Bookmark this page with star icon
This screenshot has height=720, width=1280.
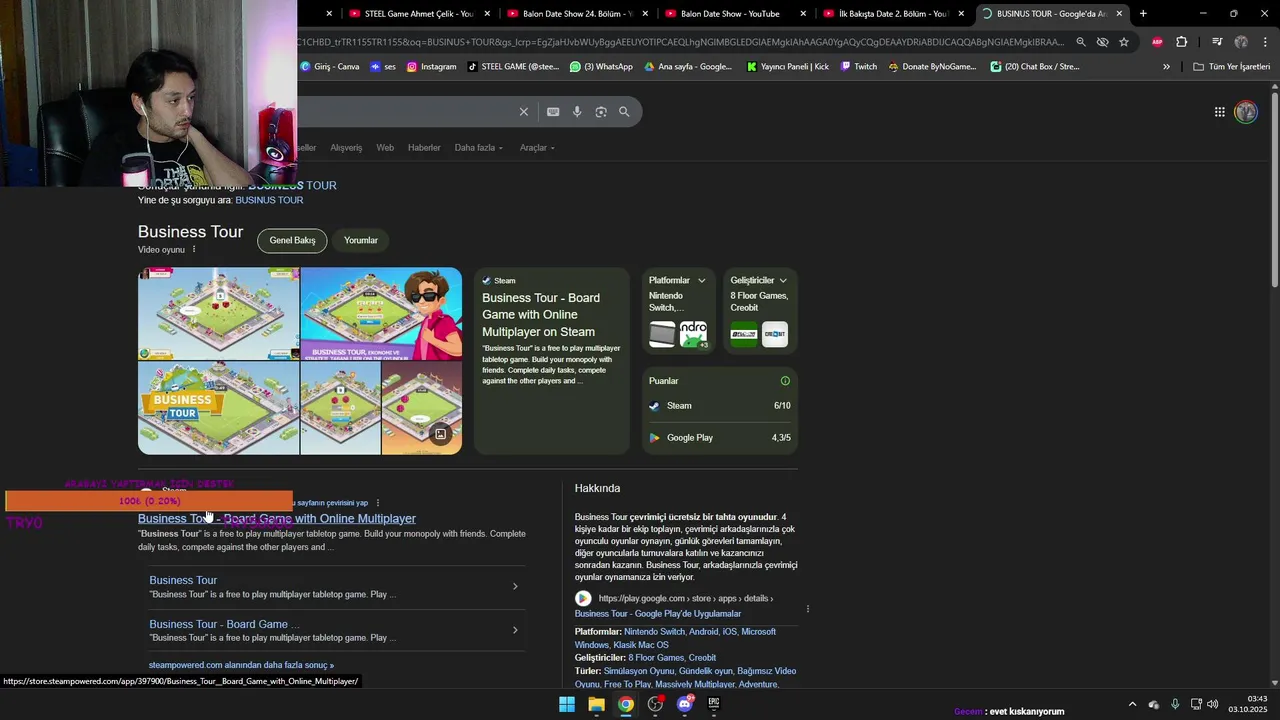[x=1124, y=42]
